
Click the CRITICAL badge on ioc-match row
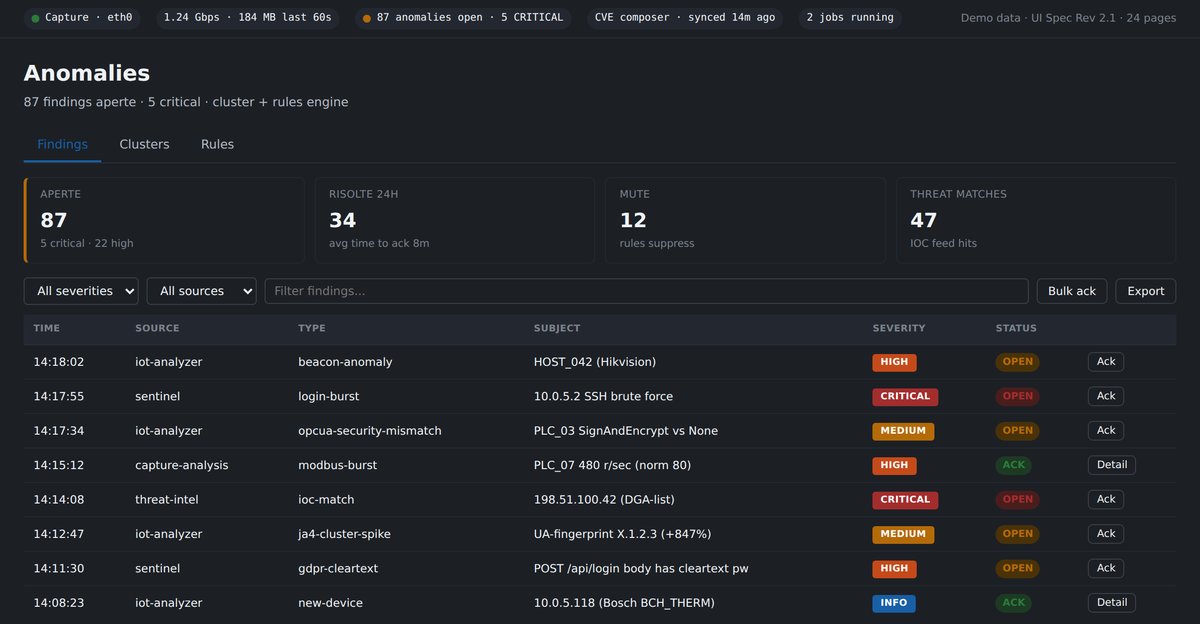(905, 499)
